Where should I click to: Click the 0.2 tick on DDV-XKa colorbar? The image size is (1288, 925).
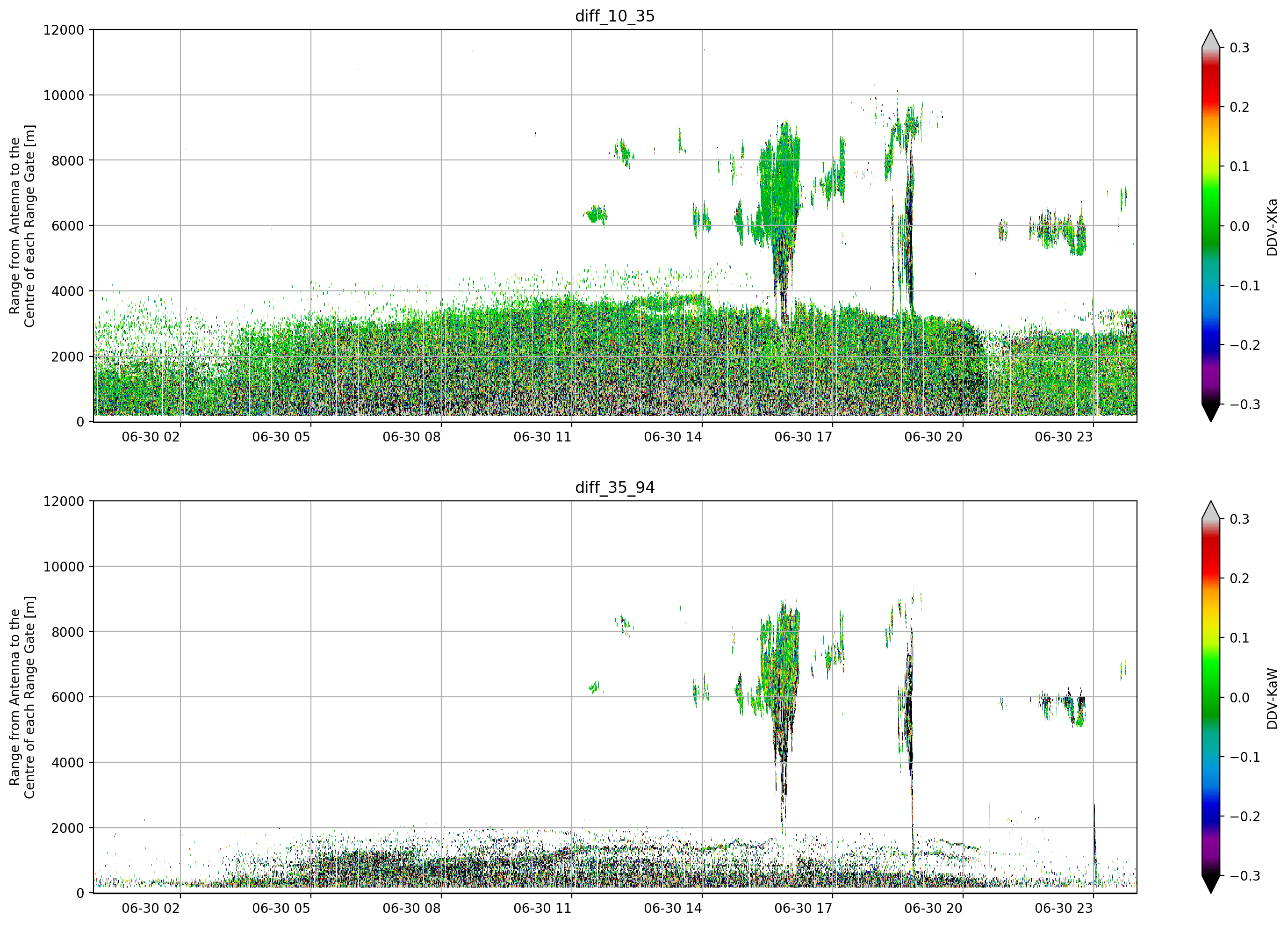click(1240, 108)
